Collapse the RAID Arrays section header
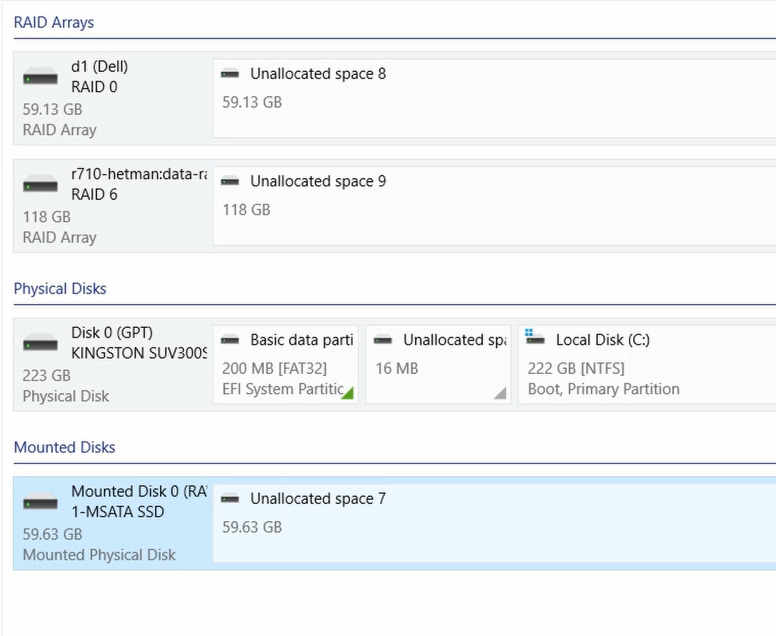776x636 pixels. click(x=53, y=22)
